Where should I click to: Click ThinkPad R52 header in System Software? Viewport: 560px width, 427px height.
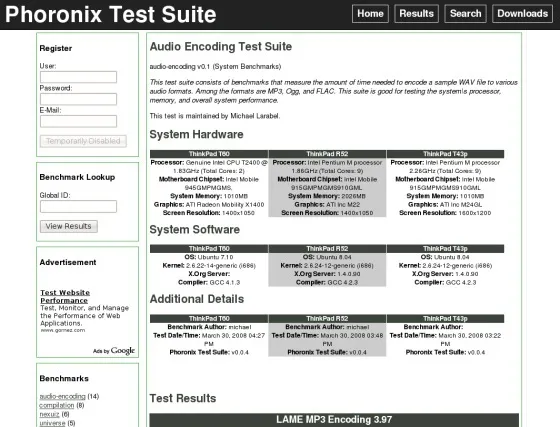pos(327,248)
